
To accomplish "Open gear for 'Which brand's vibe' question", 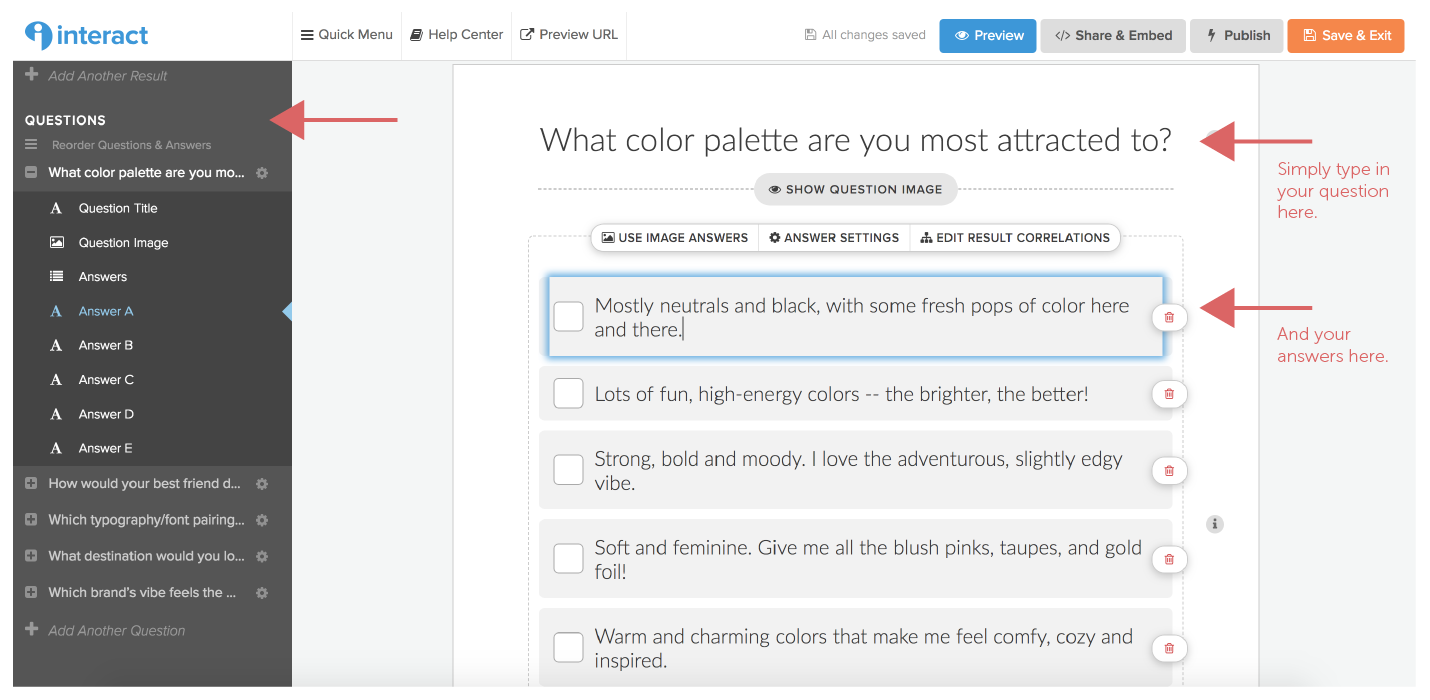I will point(262,593).
